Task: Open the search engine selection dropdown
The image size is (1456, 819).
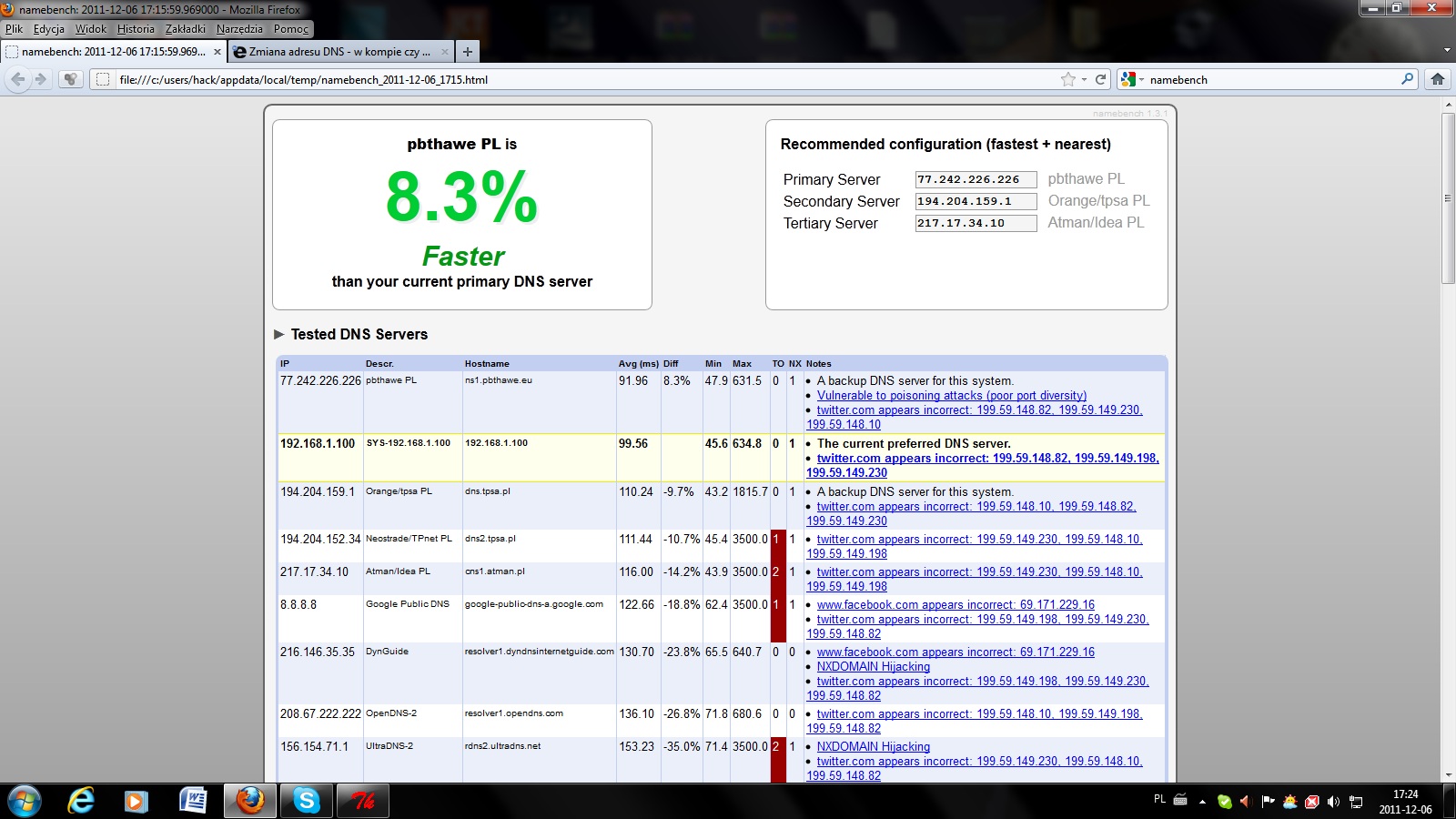Action: (1141, 80)
